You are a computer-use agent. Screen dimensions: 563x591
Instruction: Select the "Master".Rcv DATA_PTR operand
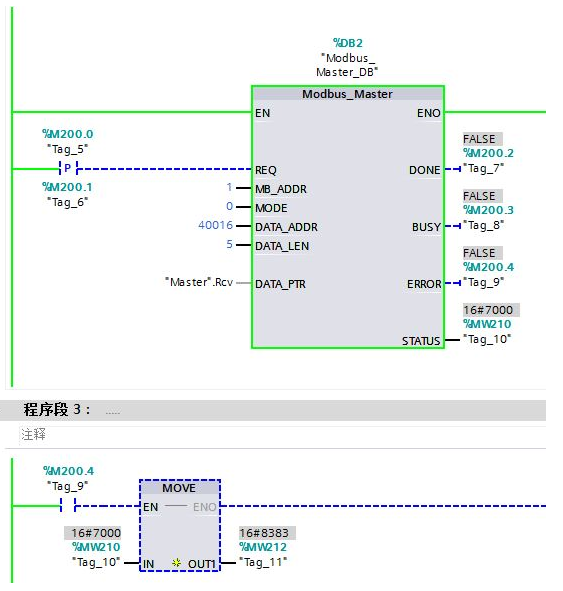click(199, 282)
